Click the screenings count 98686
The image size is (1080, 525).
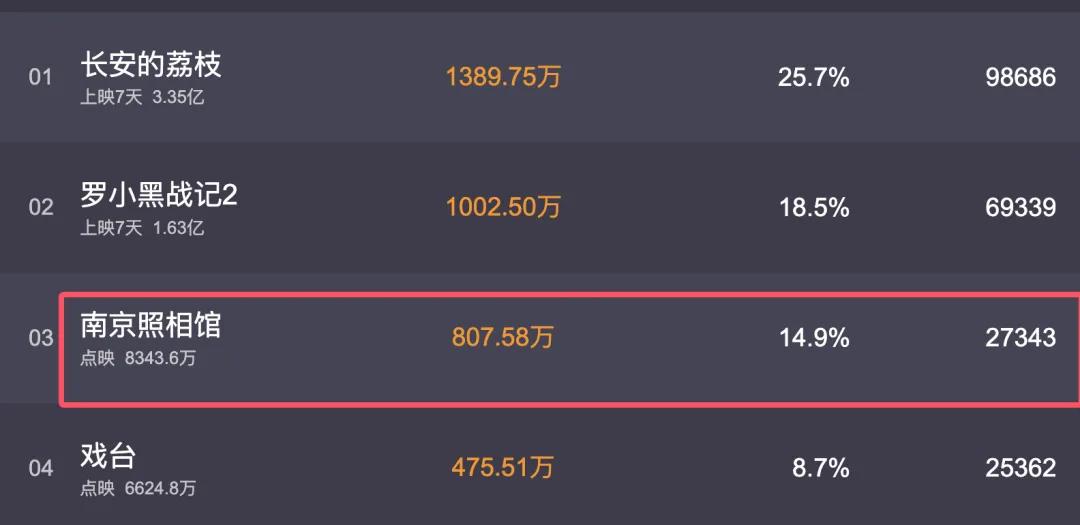point(1020,77)
